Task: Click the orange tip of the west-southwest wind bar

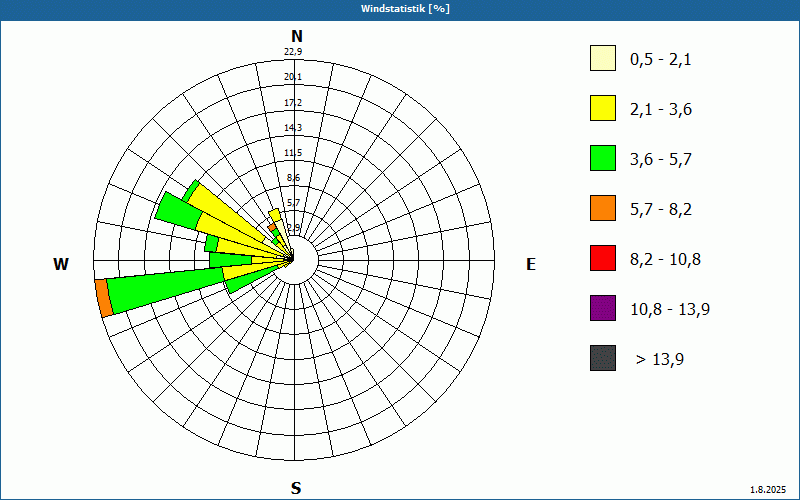Action: [104, 298]
